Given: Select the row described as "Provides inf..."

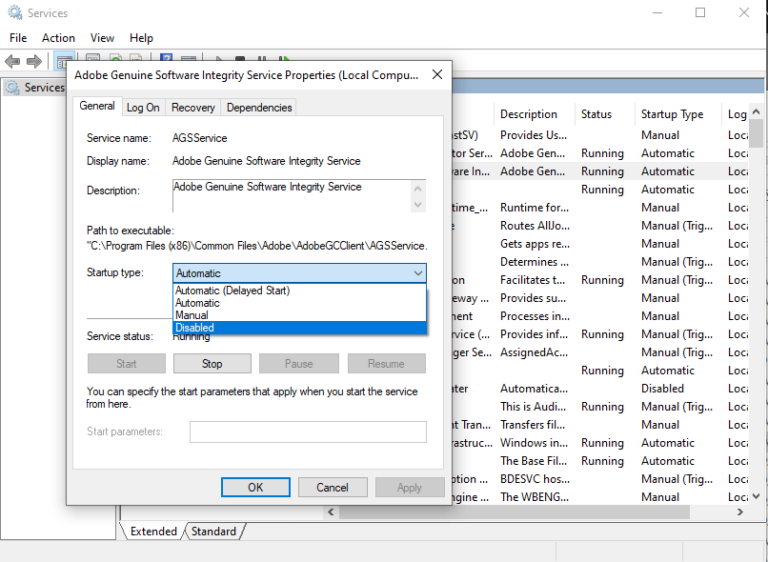Looking at the screenshot, I should (x=599, y=334).
